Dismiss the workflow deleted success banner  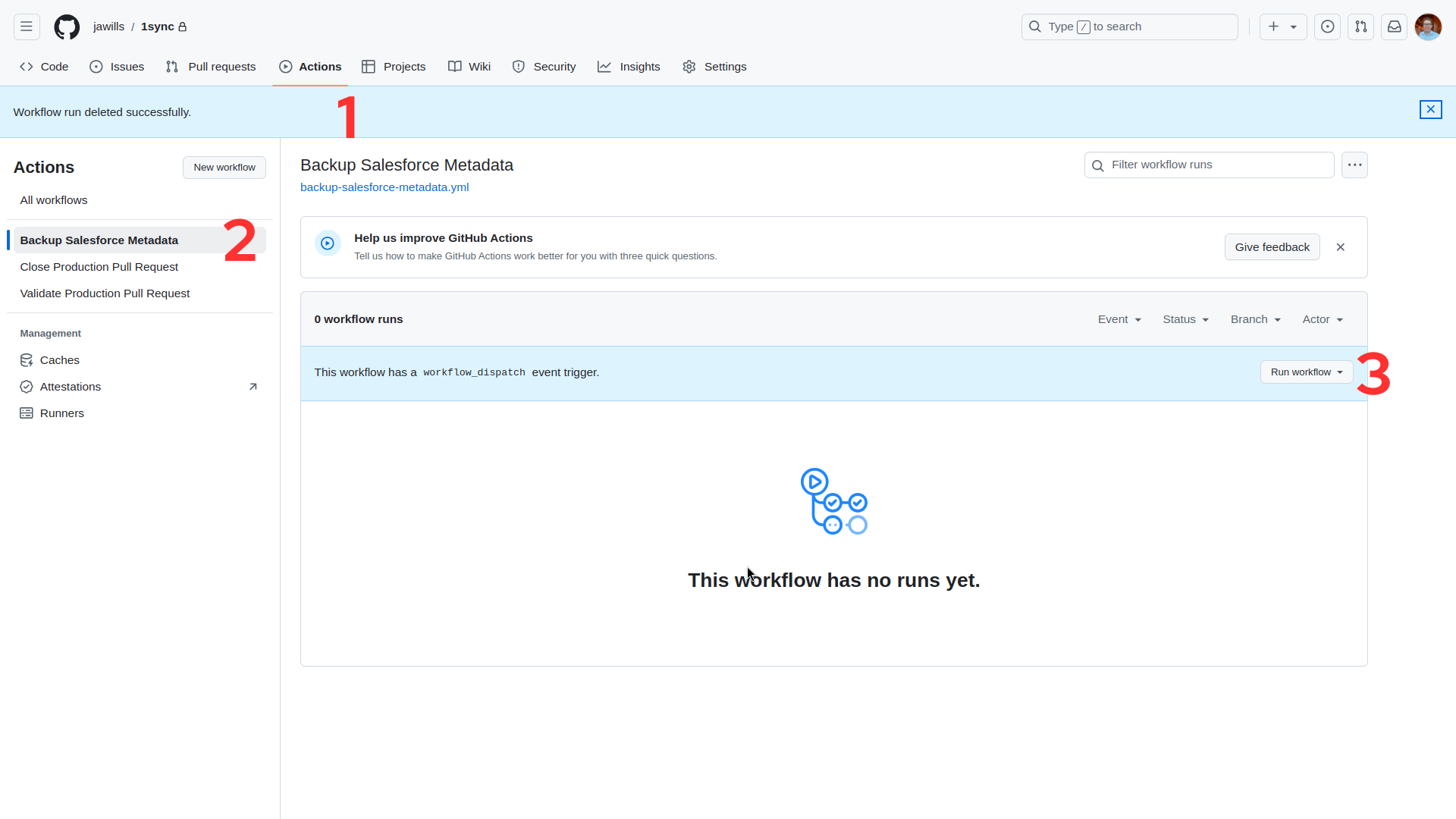click(1431, 109)
